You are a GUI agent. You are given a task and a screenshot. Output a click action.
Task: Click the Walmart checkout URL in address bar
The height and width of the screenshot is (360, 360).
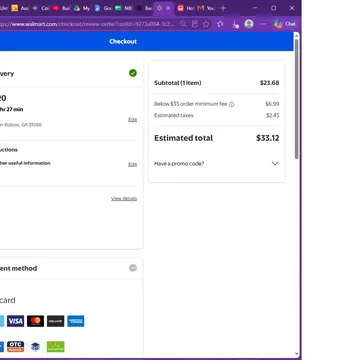point(87,24)
